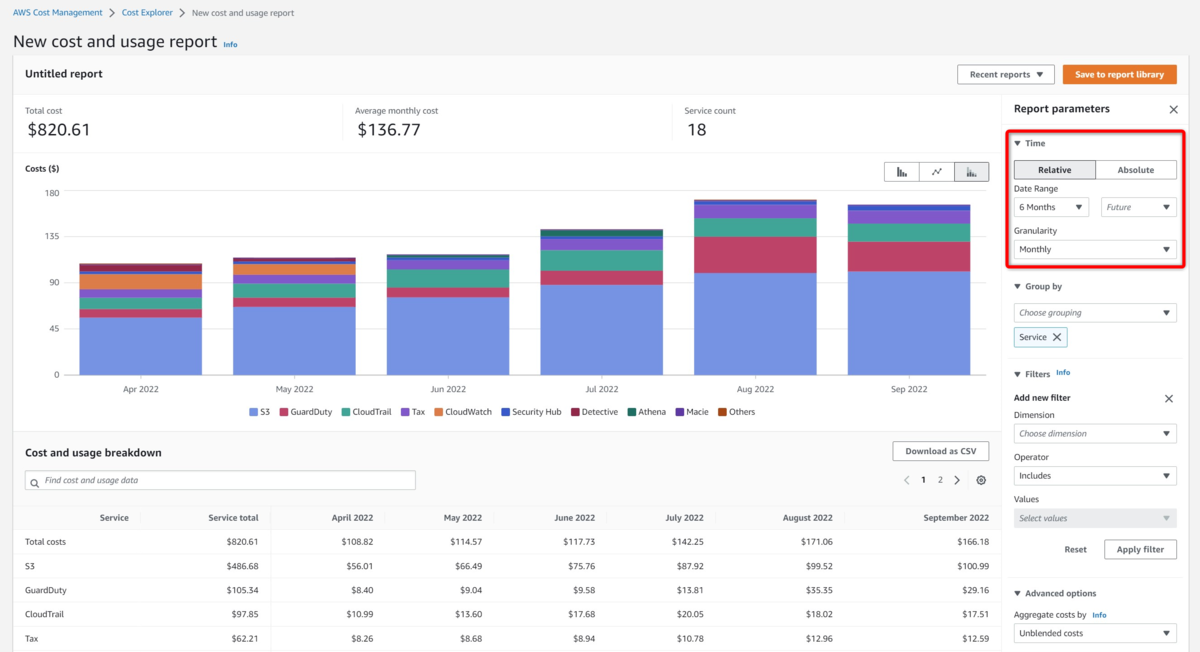Switch to the line chart icon
1200x652 pixels.
[937, 171]
